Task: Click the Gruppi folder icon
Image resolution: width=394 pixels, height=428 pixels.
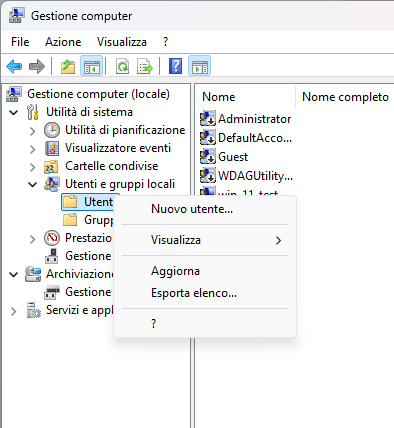Action: pos(70,220)
